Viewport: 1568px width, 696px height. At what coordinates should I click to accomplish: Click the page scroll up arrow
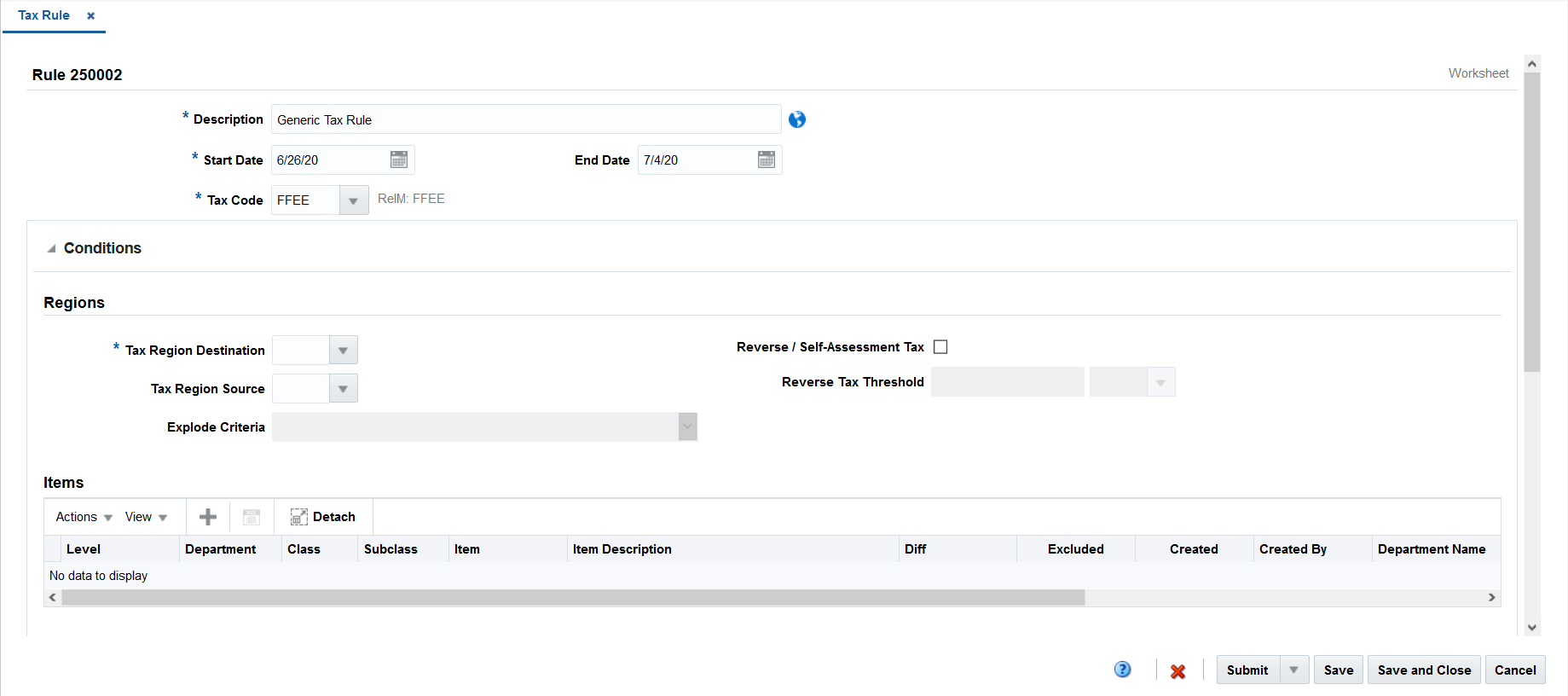point(1532,64)
